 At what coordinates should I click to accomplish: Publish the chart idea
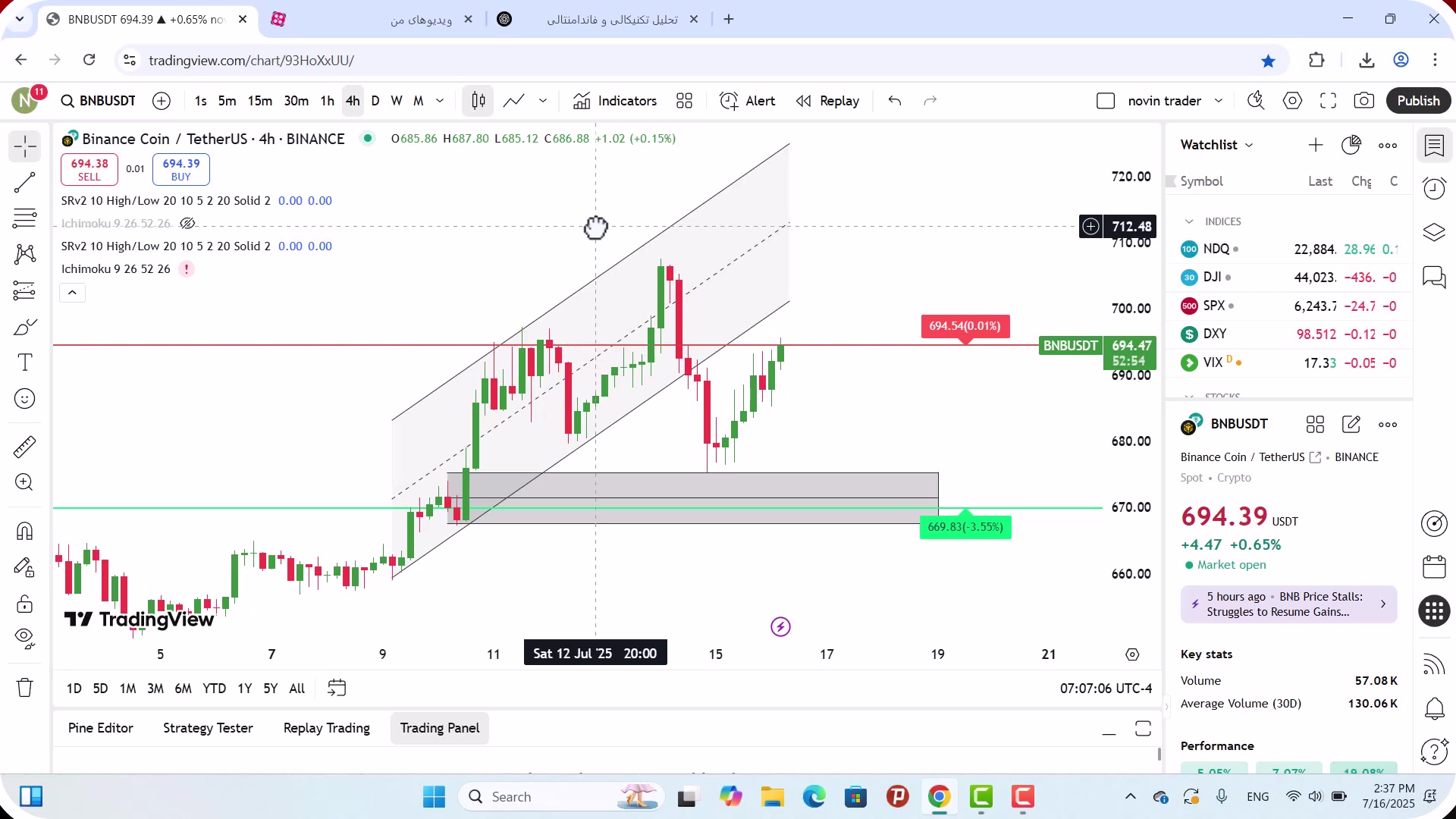[x=1418, y=101]
